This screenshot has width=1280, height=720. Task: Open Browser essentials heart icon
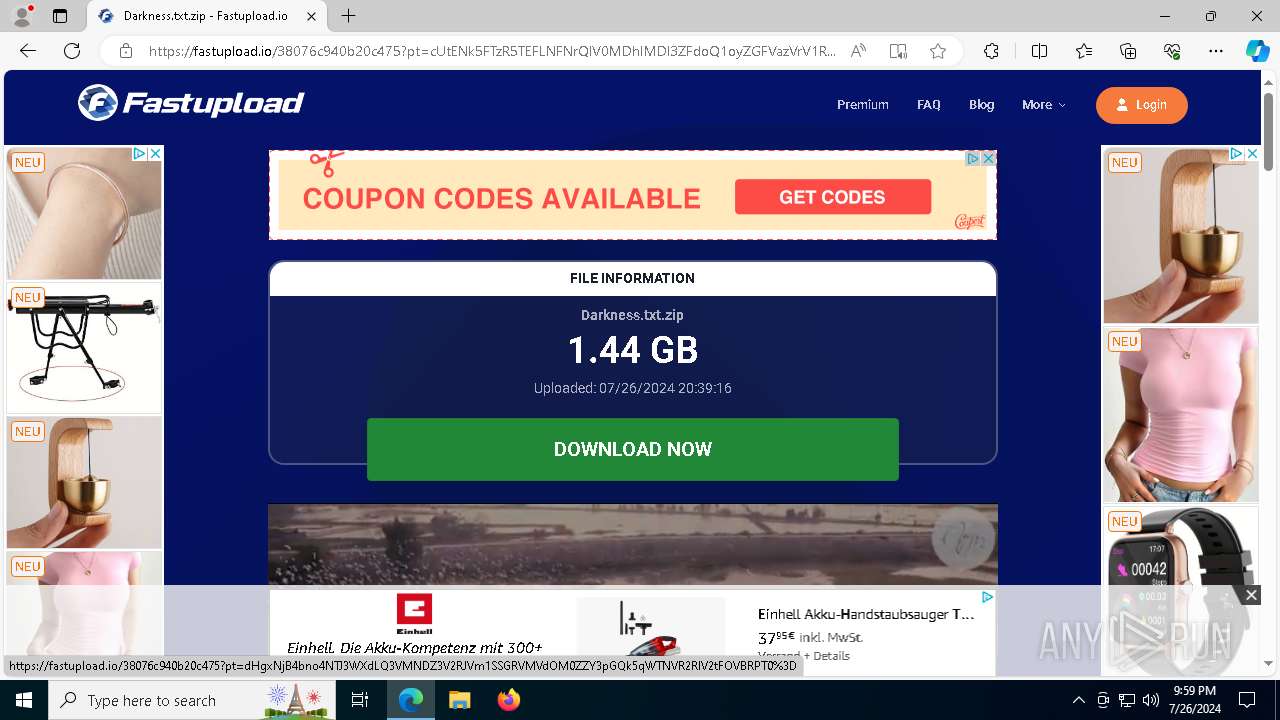click(x=1172, y=51)
